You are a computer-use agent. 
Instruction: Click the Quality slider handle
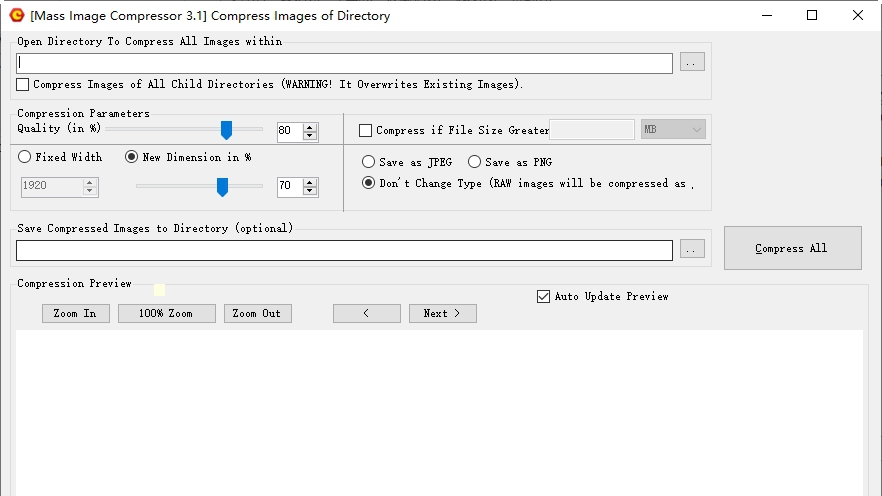tap(226, 130)
